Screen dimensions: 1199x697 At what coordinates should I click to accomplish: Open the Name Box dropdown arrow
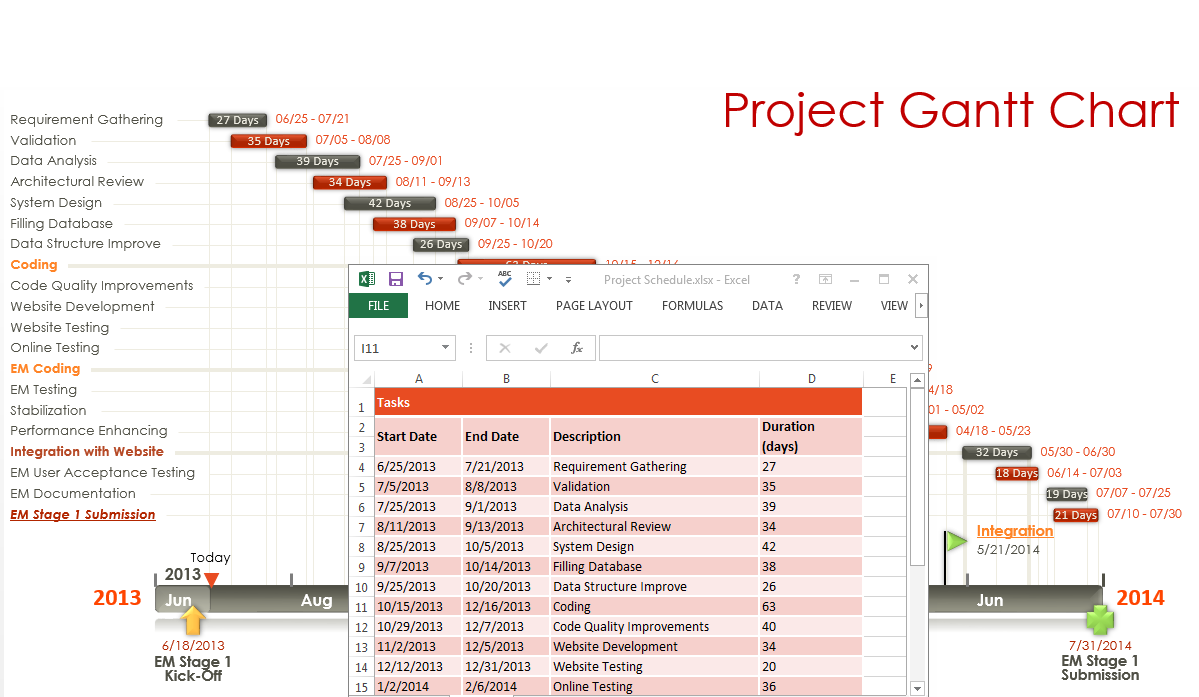445,348
